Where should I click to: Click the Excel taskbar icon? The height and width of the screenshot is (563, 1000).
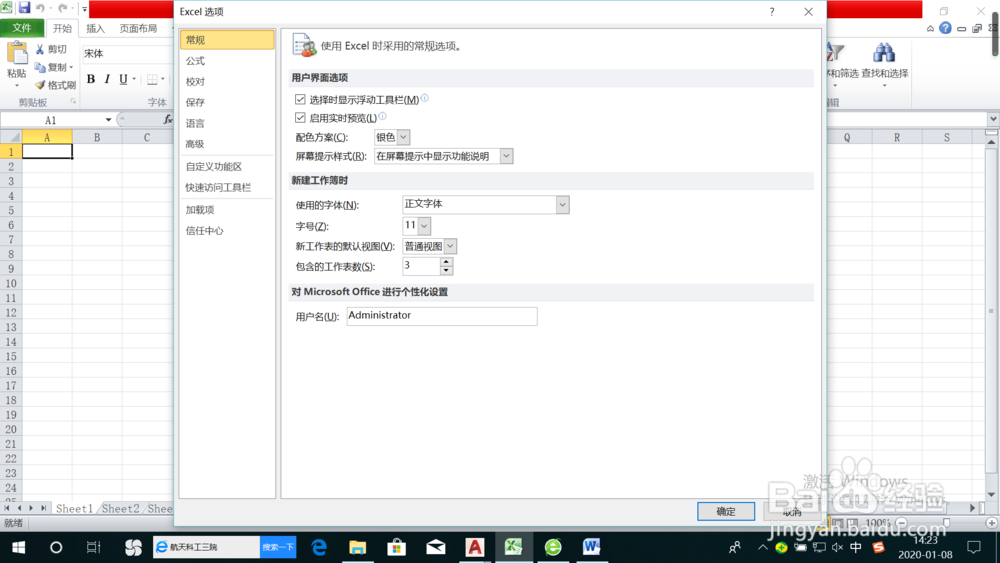513,547
